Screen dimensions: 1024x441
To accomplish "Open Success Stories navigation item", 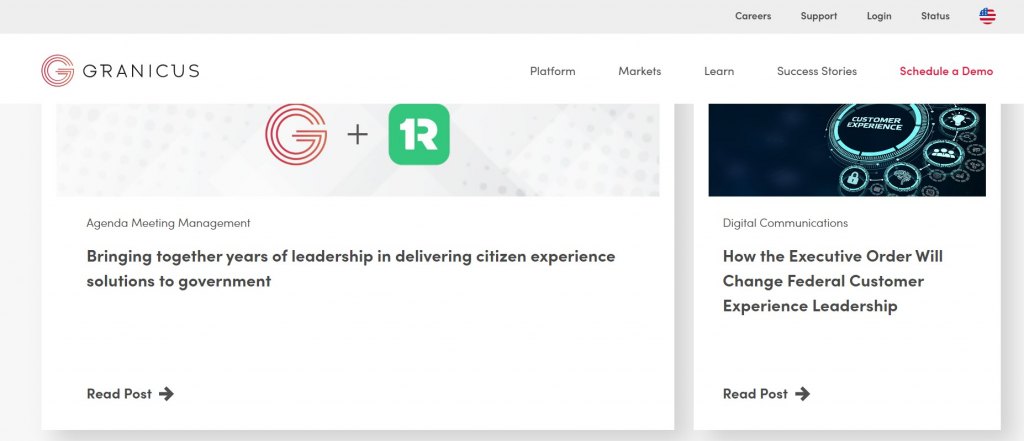I will pyautogui.click(x=816, y=71).
